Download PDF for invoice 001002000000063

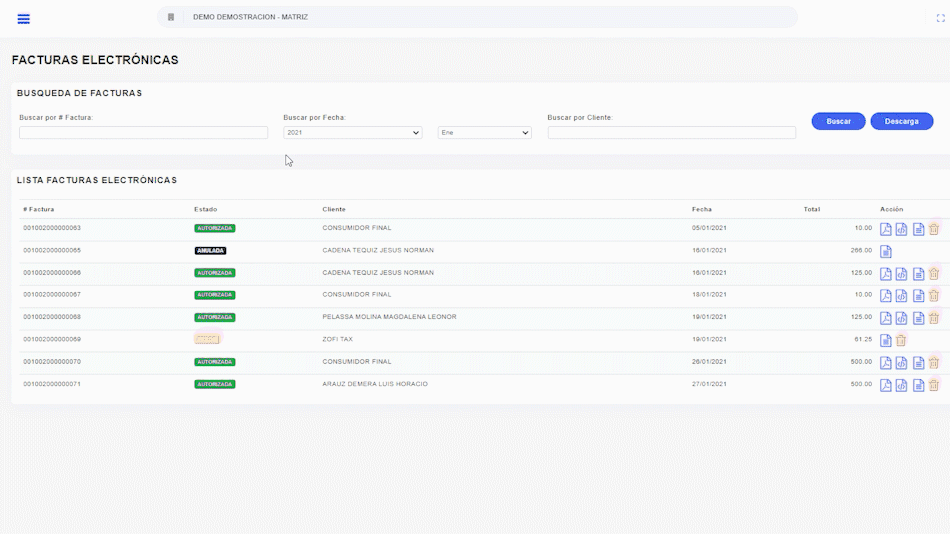click(885, 229)
